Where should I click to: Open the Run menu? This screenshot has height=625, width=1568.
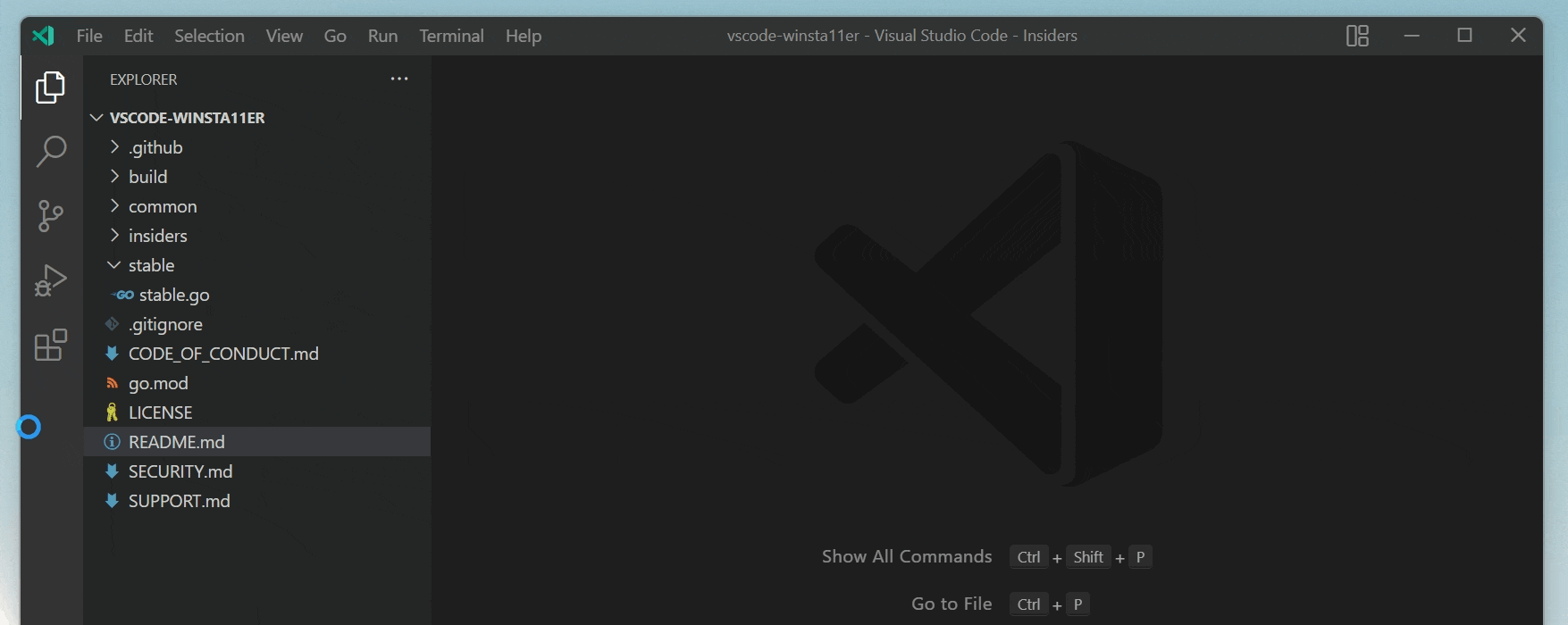(382, 36)
